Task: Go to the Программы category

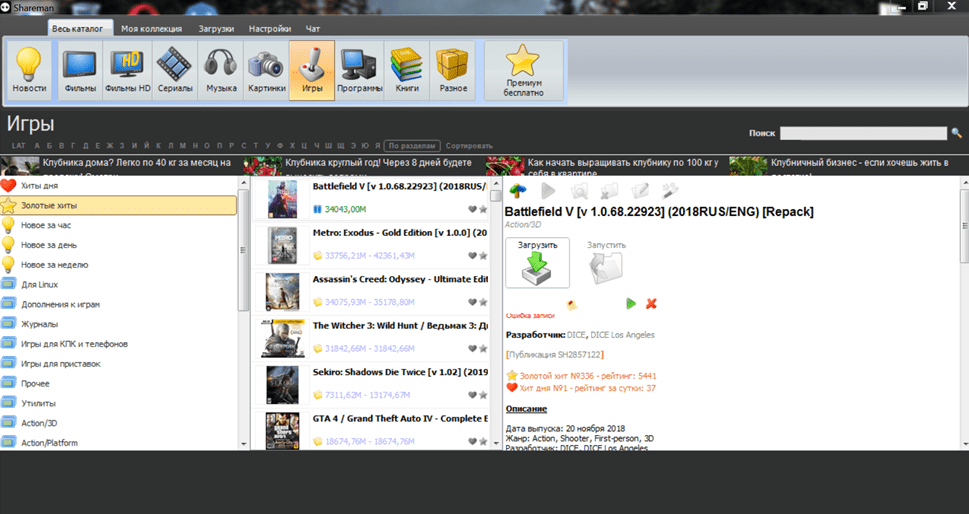Action: [x=360, y=70]
